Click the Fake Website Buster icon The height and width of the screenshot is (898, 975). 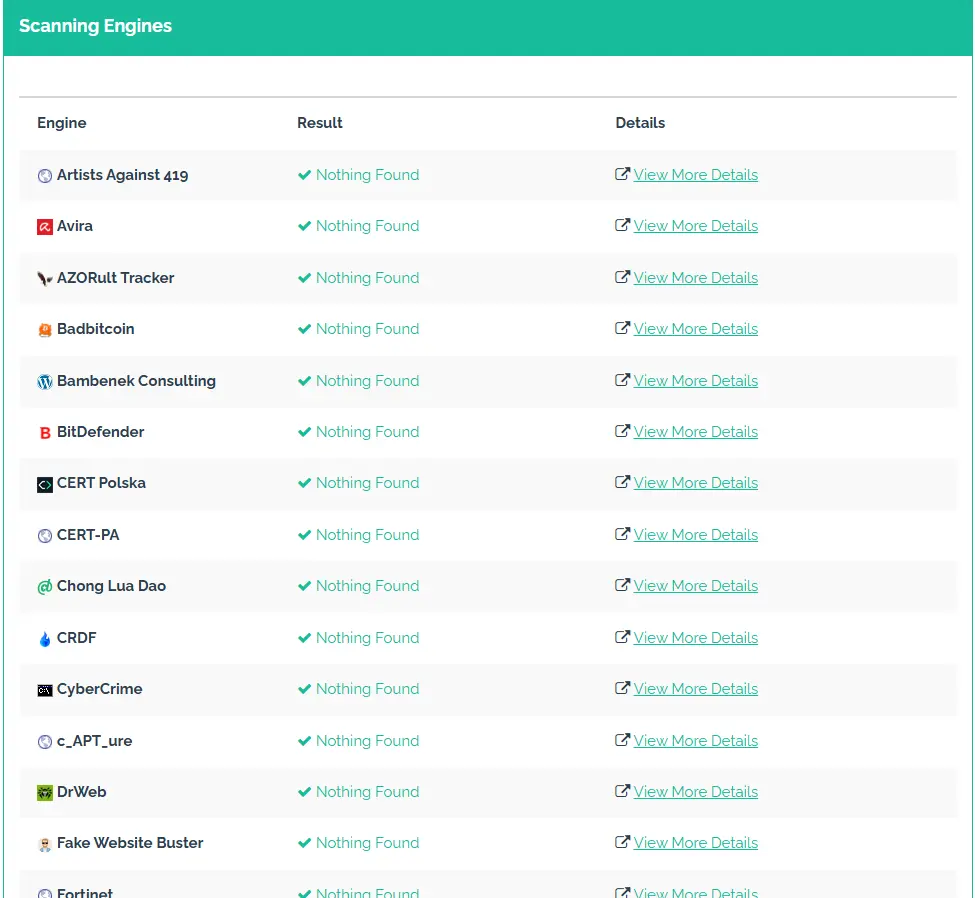(x=45, y=845)
